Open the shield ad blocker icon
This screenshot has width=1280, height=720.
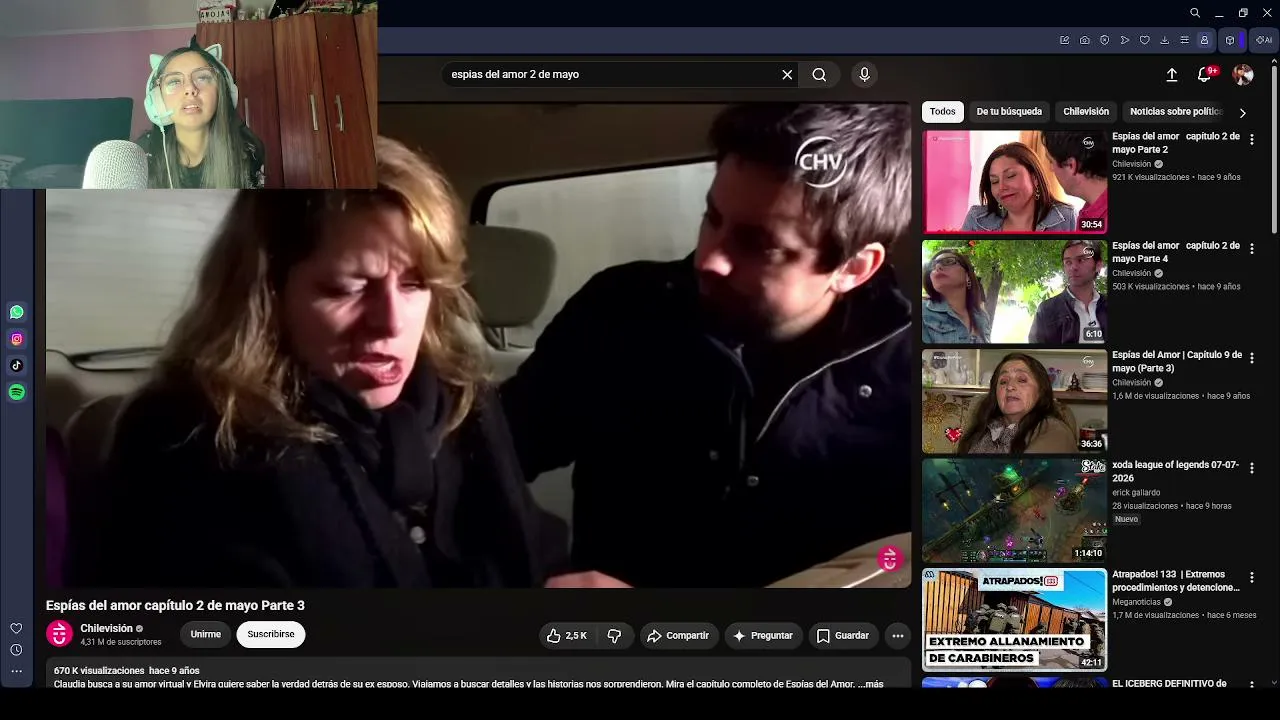[x=1105, y=40]
